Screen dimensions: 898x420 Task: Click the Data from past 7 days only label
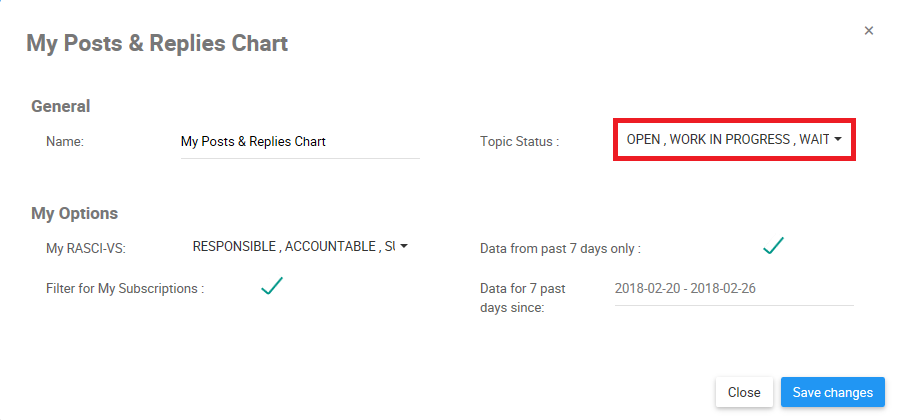coord(560,248)
